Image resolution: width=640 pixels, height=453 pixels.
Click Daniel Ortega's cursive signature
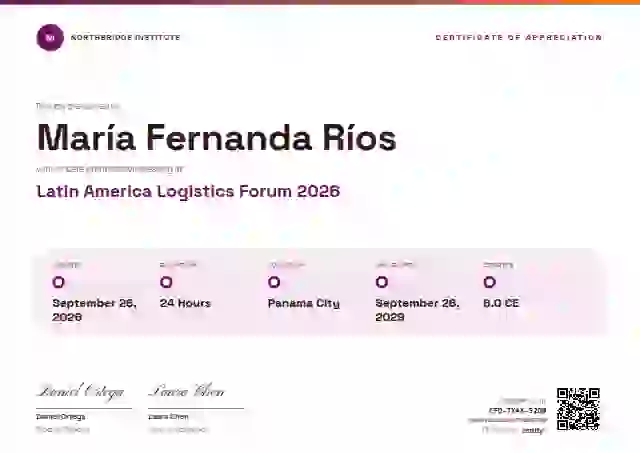tap(80, 392)
